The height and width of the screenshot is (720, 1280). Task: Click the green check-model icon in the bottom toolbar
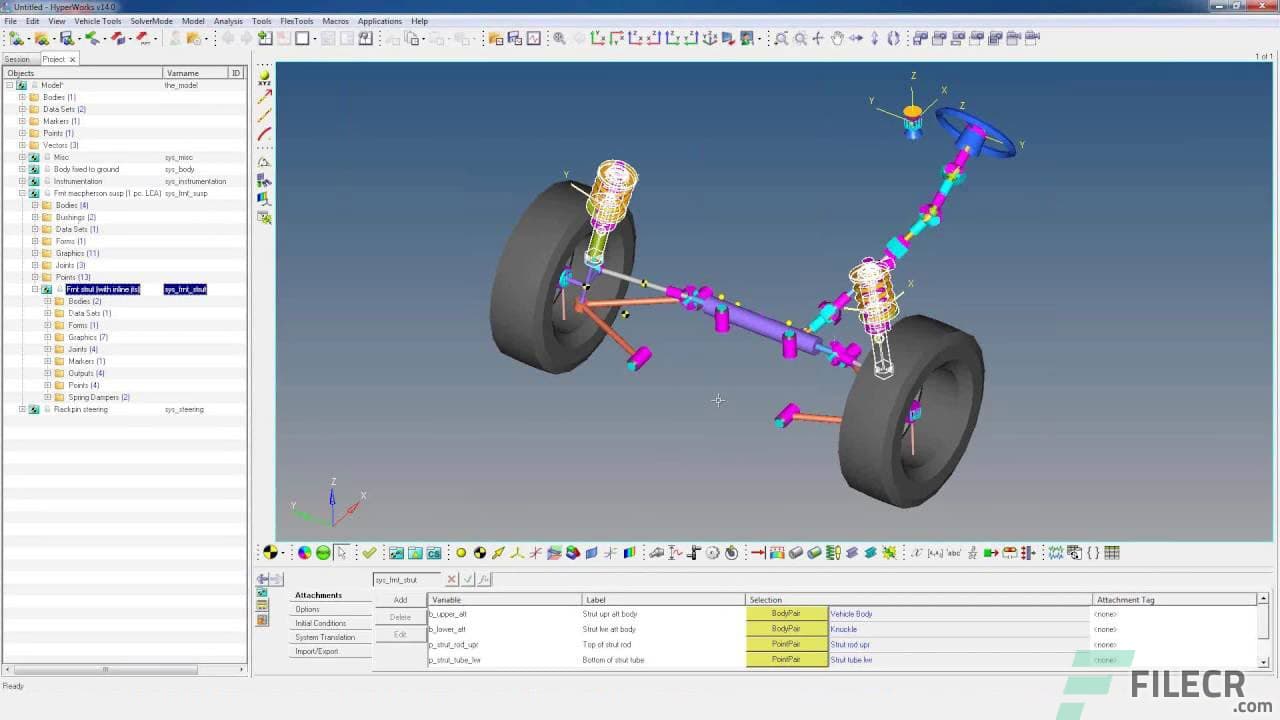coord(368,551)
